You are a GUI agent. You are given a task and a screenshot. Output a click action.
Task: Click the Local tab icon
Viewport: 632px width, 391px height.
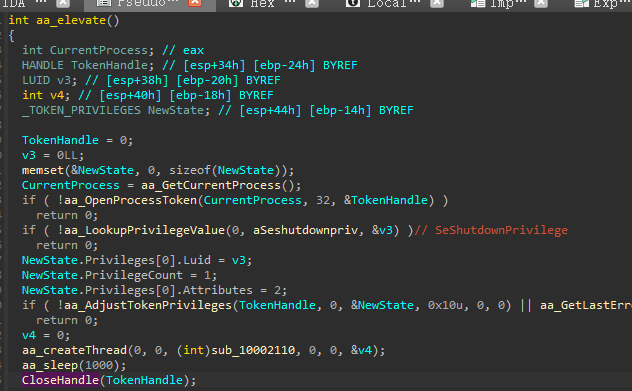point(353,3)
